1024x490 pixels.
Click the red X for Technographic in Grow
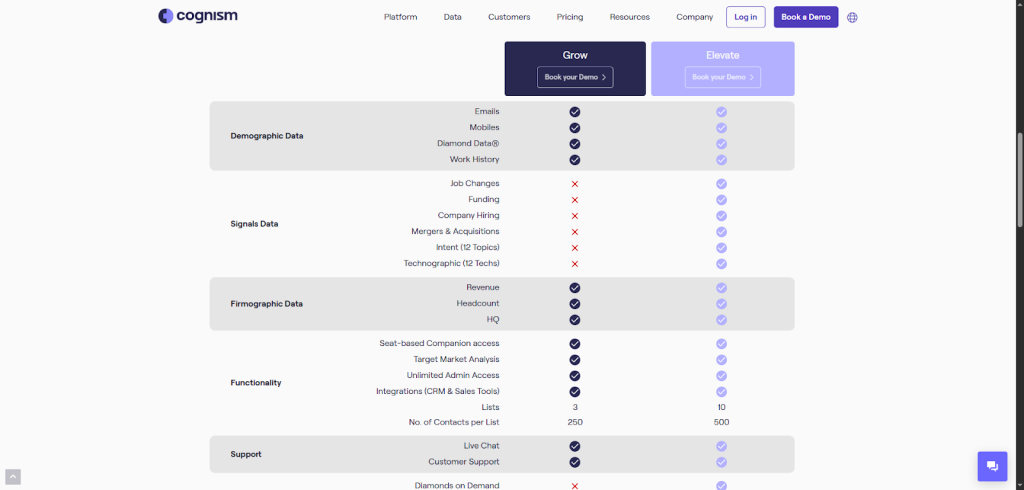[x=575, y=264]
